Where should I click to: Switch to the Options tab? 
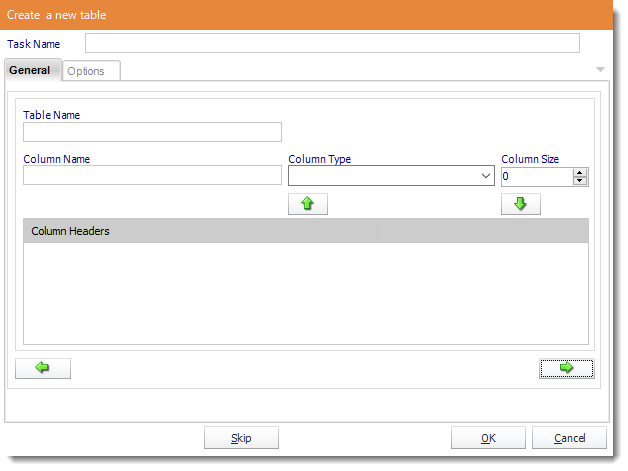[x=91, y=71]
